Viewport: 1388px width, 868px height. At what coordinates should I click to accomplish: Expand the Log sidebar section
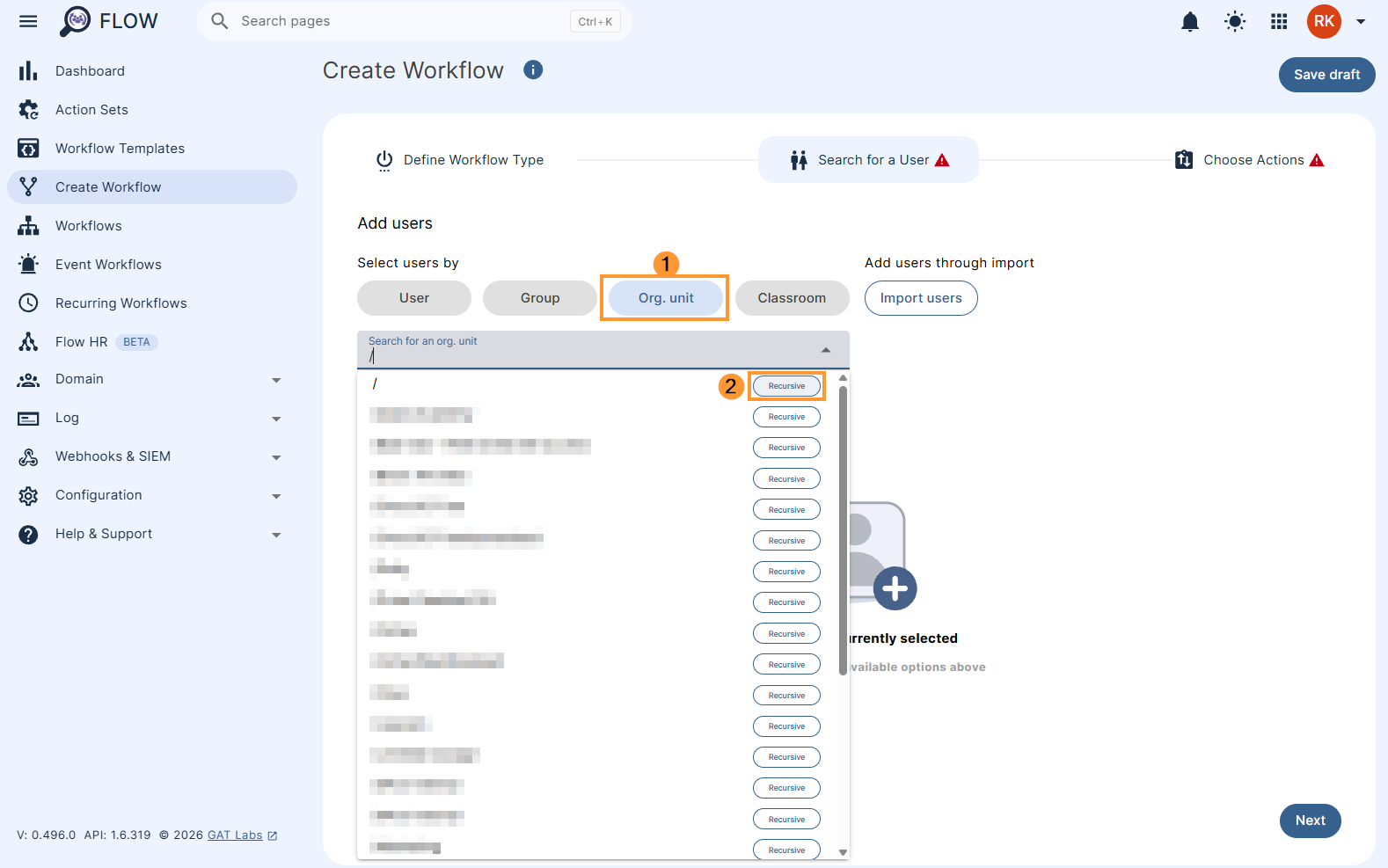276,419
